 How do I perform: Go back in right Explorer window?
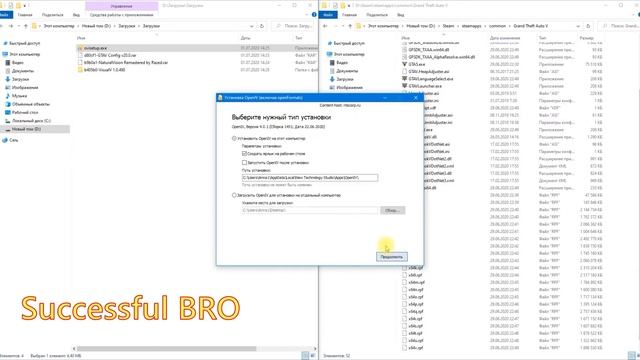325,26
